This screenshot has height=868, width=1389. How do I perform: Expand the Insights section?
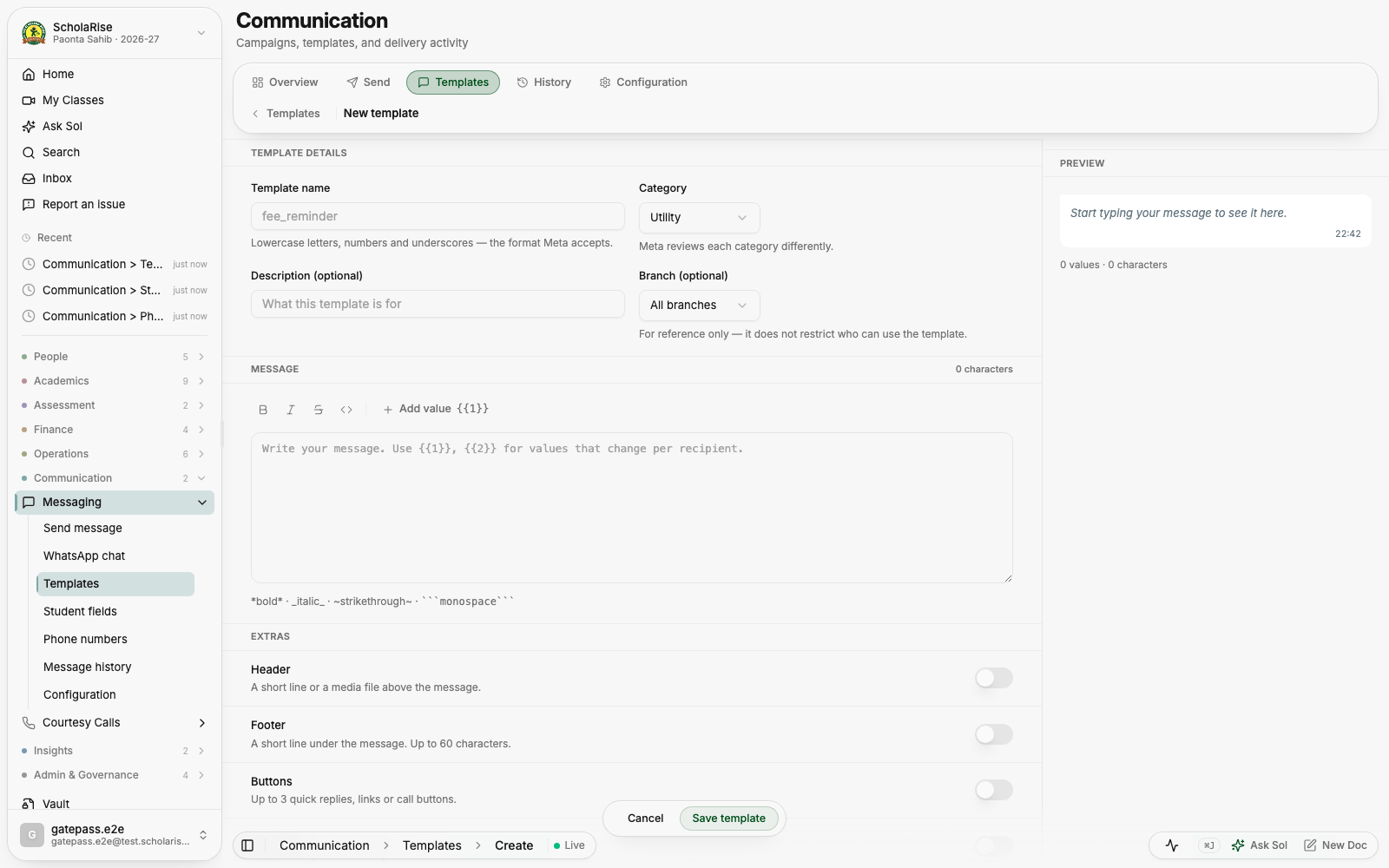point(114,751)
